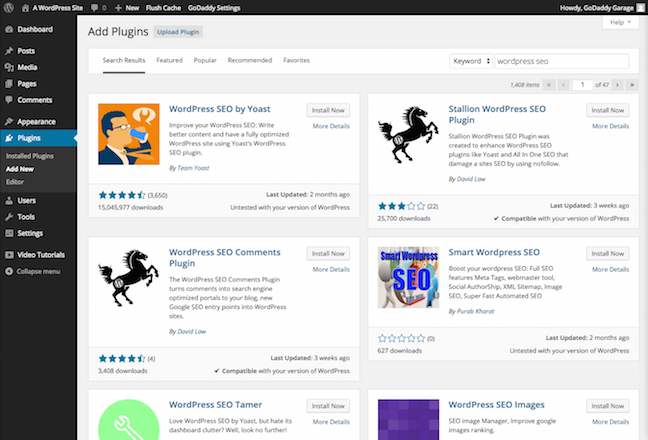Screen dimensions: 648x440
Task: Go to first page of results
Action: (x=549, y=85)
